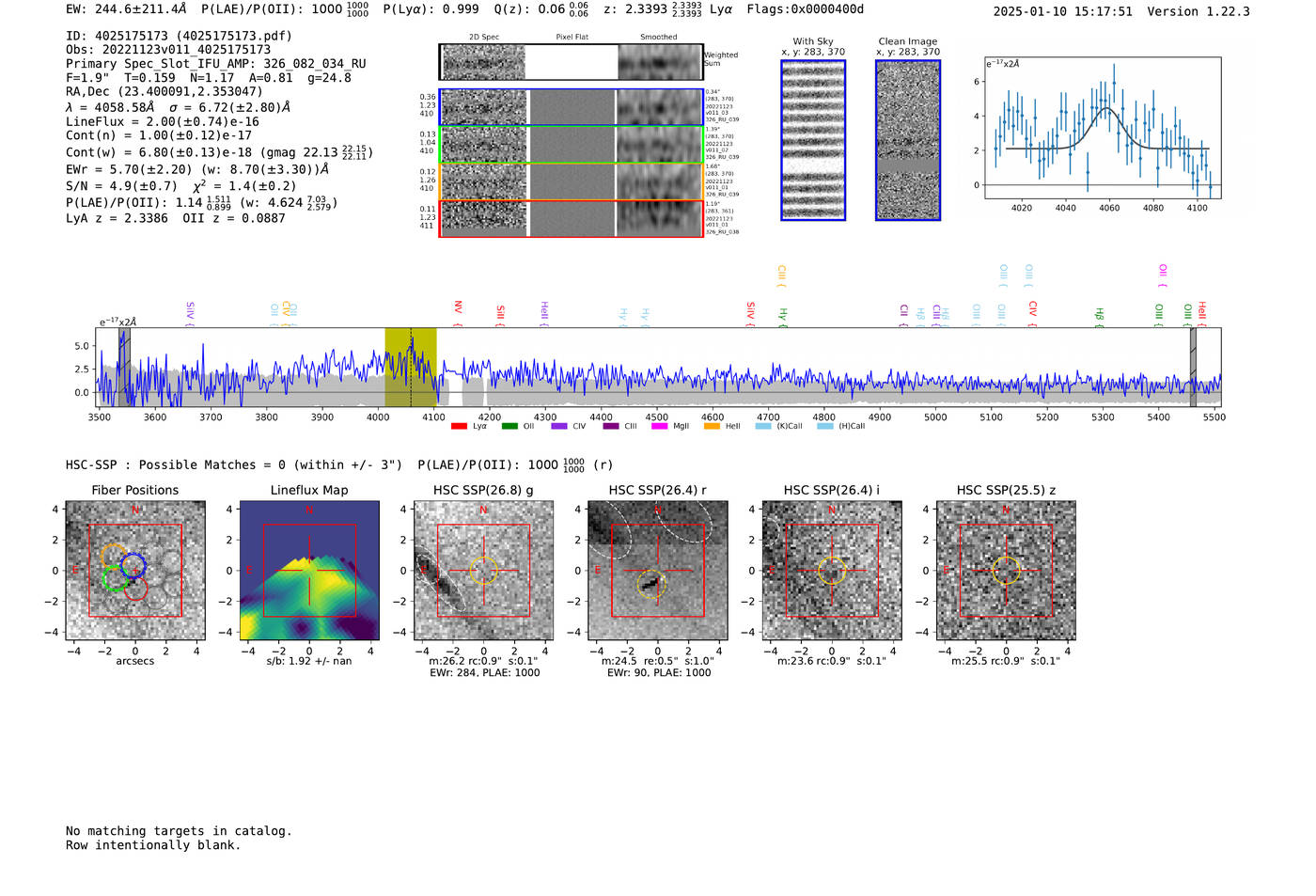Viewport: 1316px width, 896px height.
Task: Click the Obs: 20221123v011_4025175173 line
Action: (x=168, y=50)
